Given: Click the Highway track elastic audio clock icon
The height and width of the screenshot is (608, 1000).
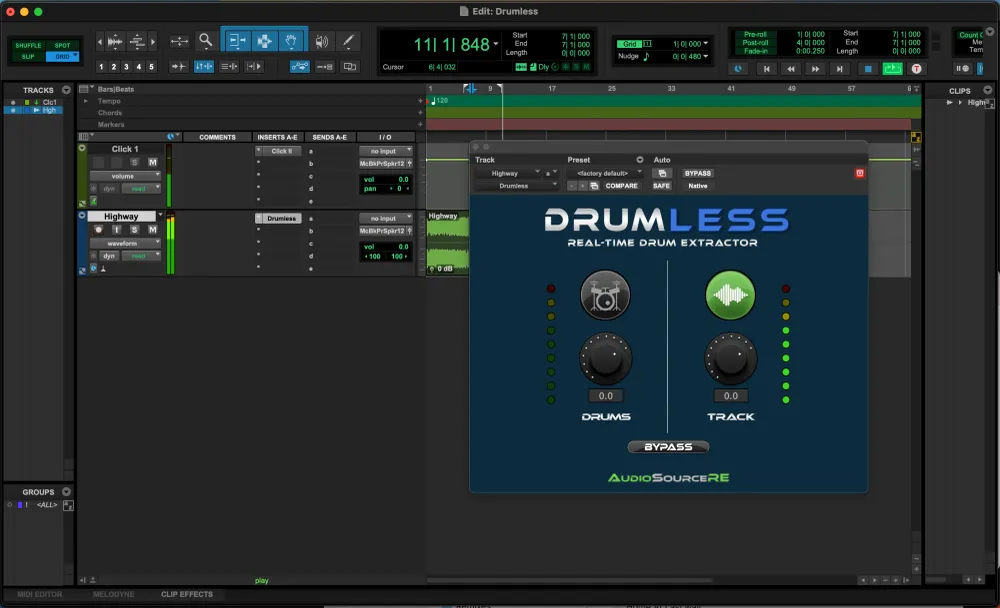Looking at the screenshot, I should point(93,269).
